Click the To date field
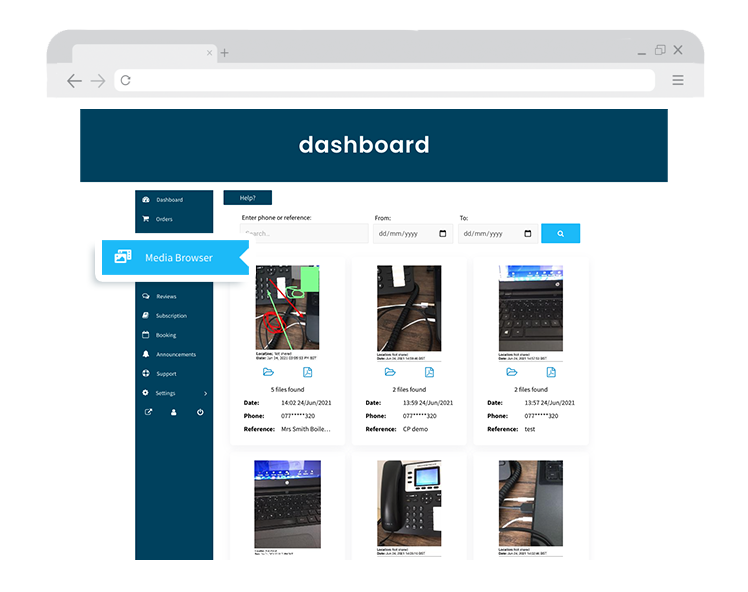748x592 pixels. point(498,233)
